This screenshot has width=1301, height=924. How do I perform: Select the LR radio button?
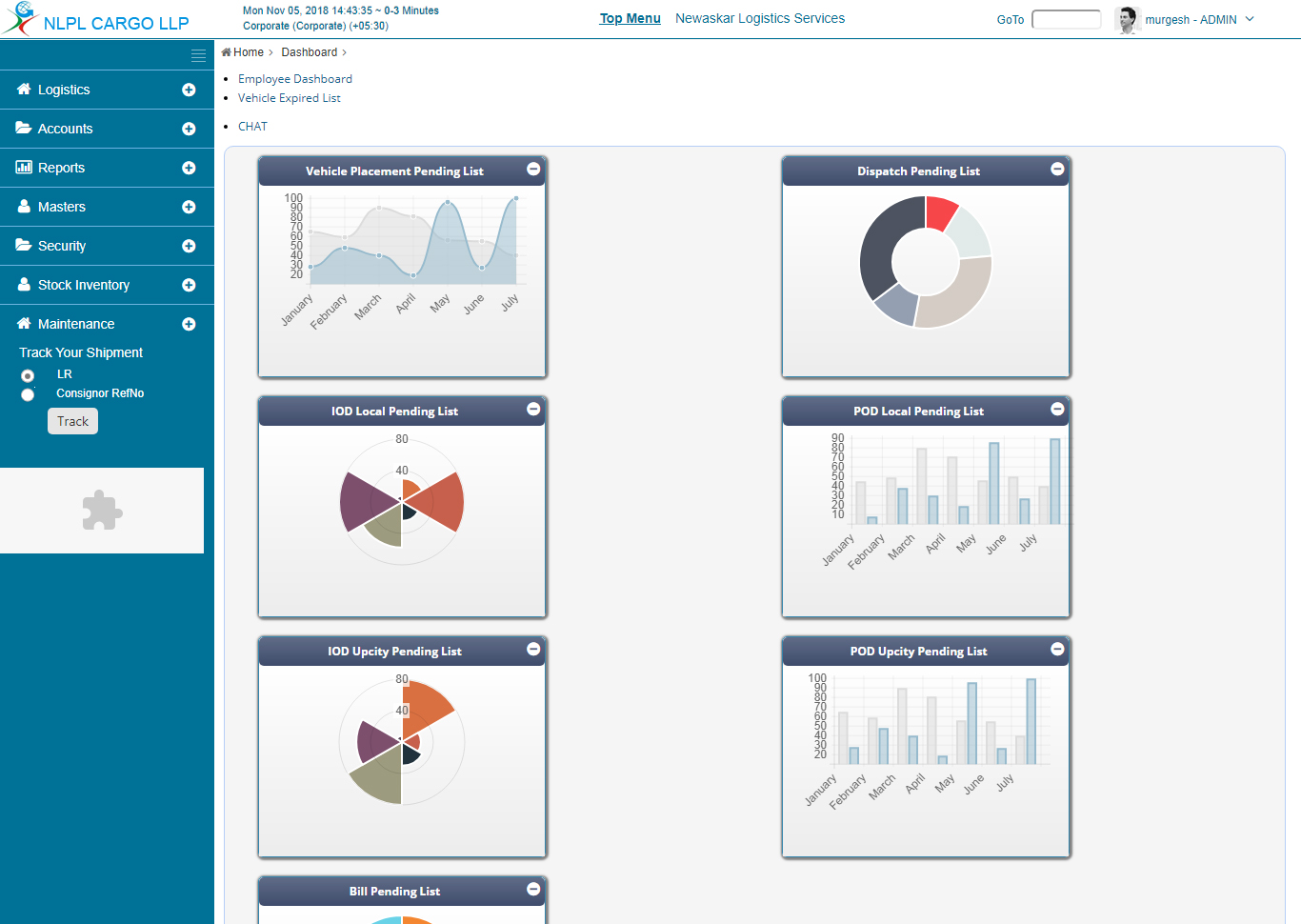(28, 376)
